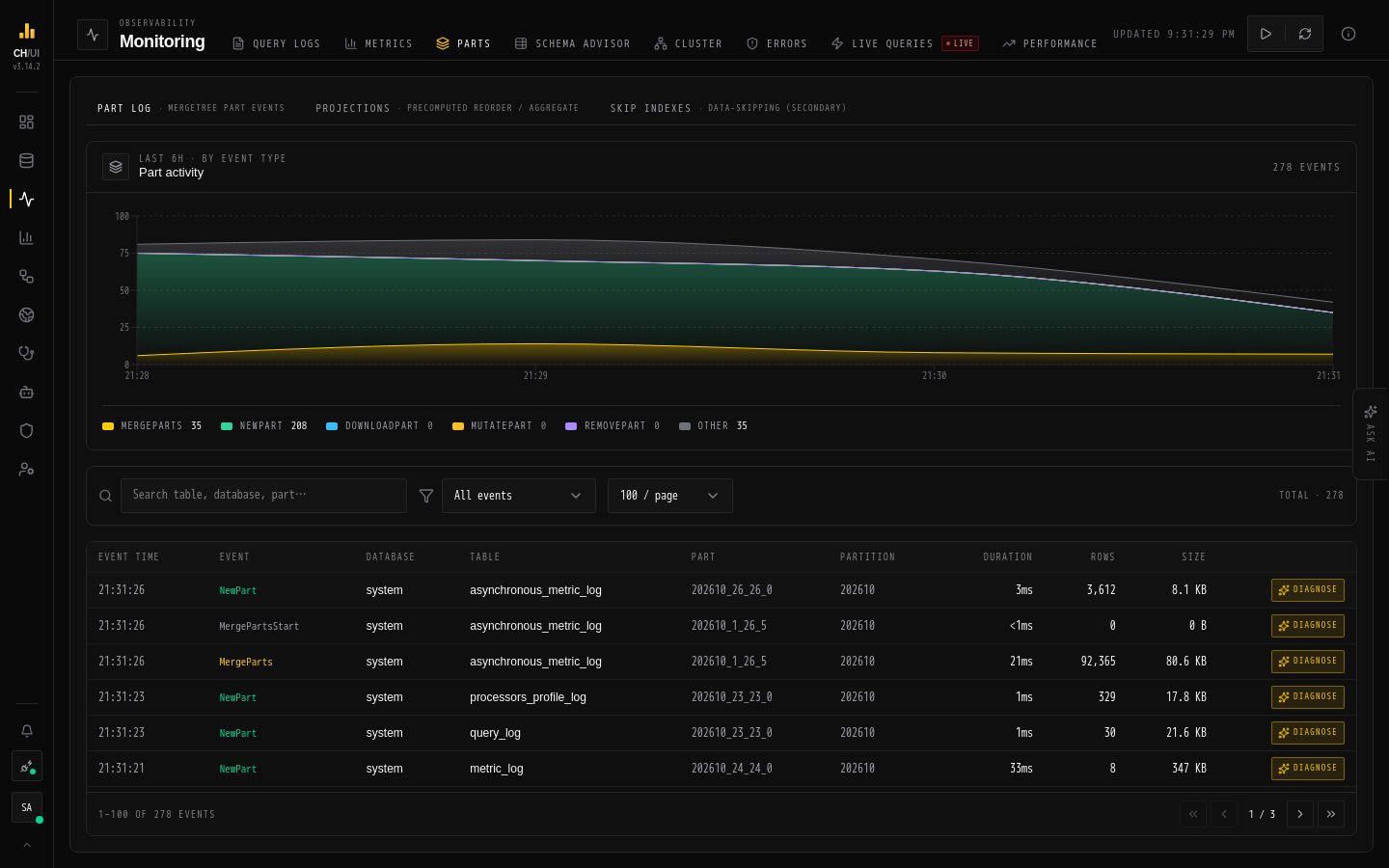Diagnose the query_log NewPart row

coord(1308,733)
